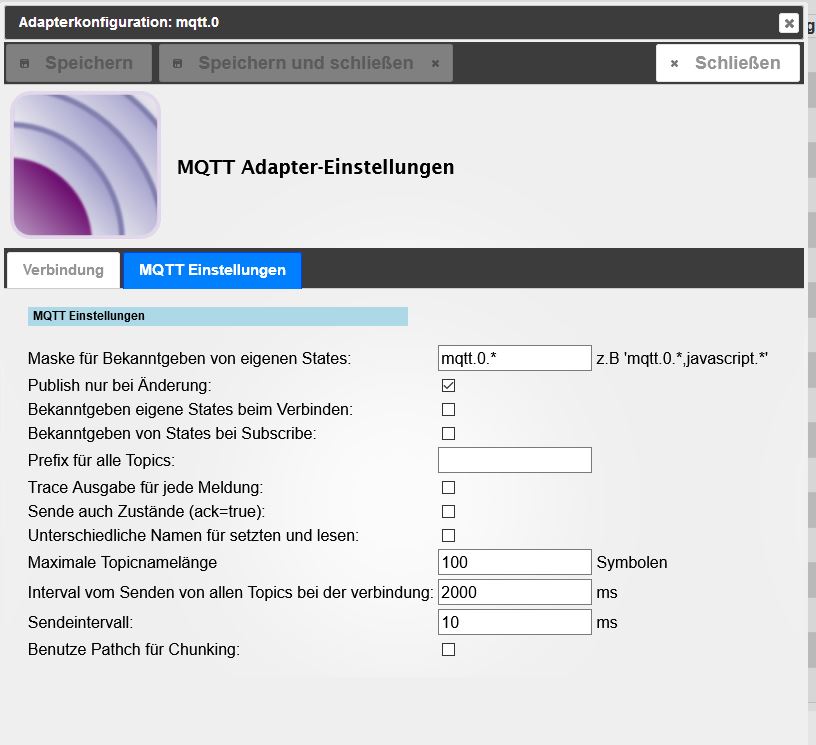
Task: Click the MQTT Adapter-Einstellungen heading
Action: (x=315, y=168)
